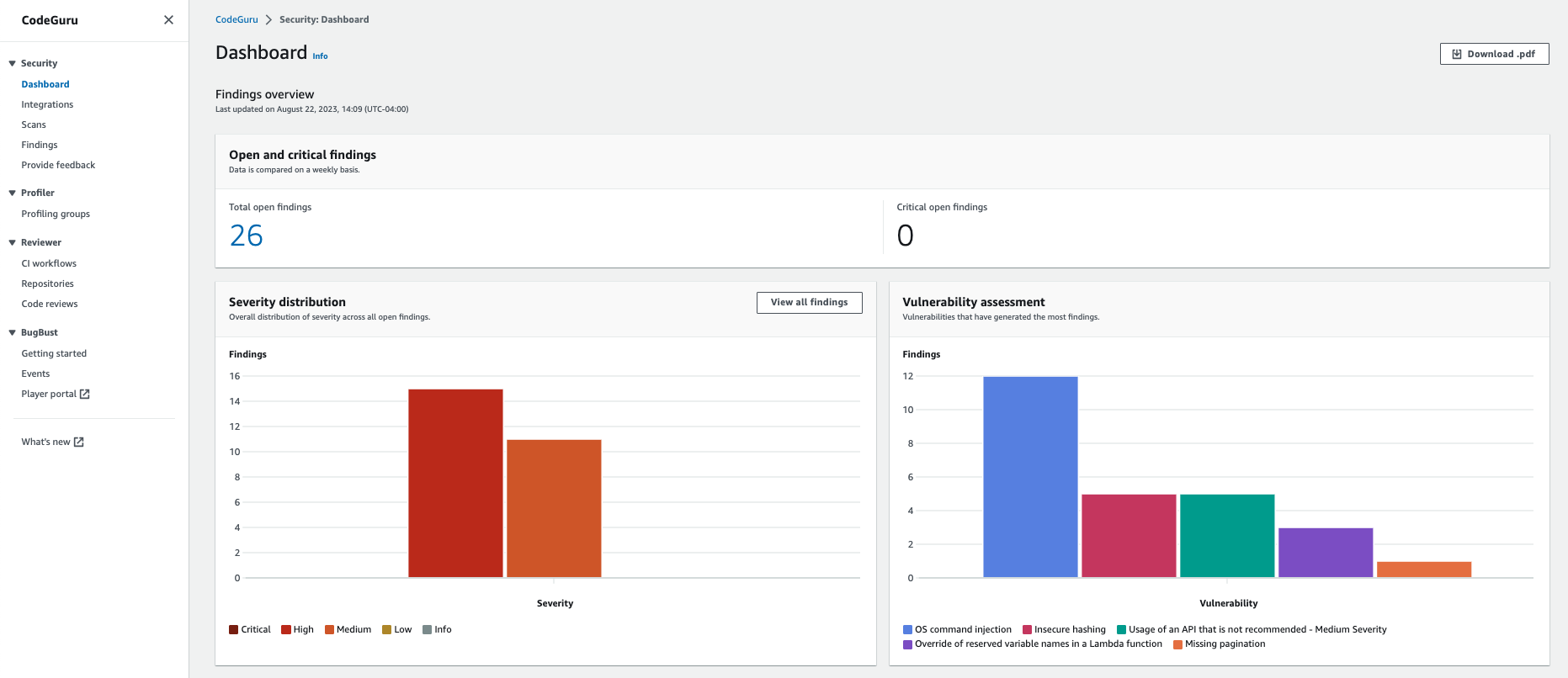The height and width of the screenshot is (678, 1568).
Task: Open Profiling groups
Action: coord(56,214)
